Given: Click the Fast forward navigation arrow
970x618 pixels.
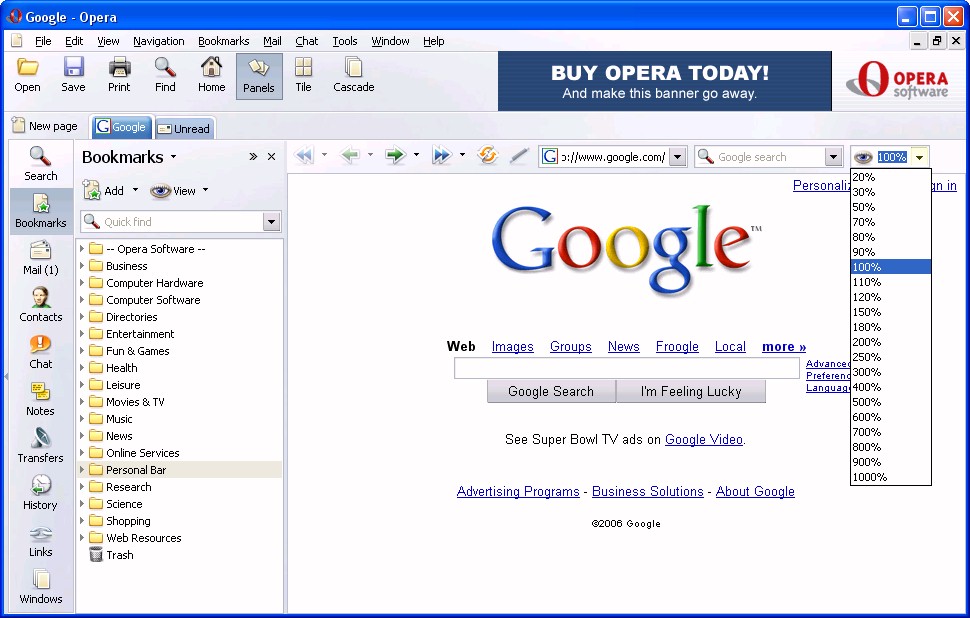Looking at the screenshot, I should click(x=442, y=155).
